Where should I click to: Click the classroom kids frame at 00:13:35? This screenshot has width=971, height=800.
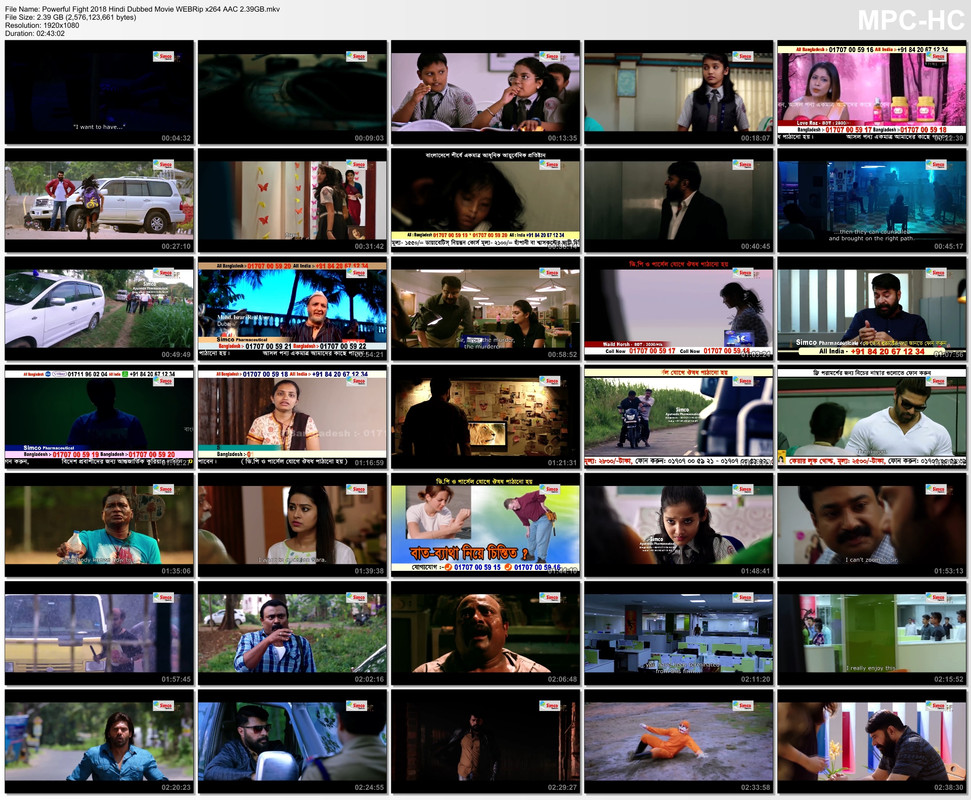click(x=486, y=92)
